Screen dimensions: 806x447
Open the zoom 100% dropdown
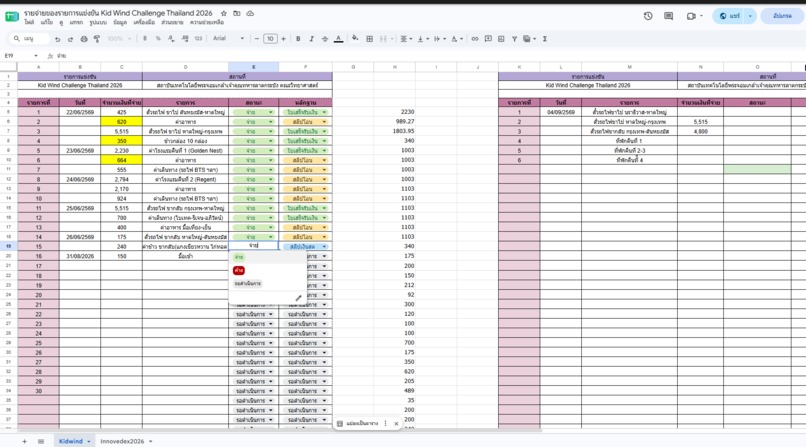[119, 39]
